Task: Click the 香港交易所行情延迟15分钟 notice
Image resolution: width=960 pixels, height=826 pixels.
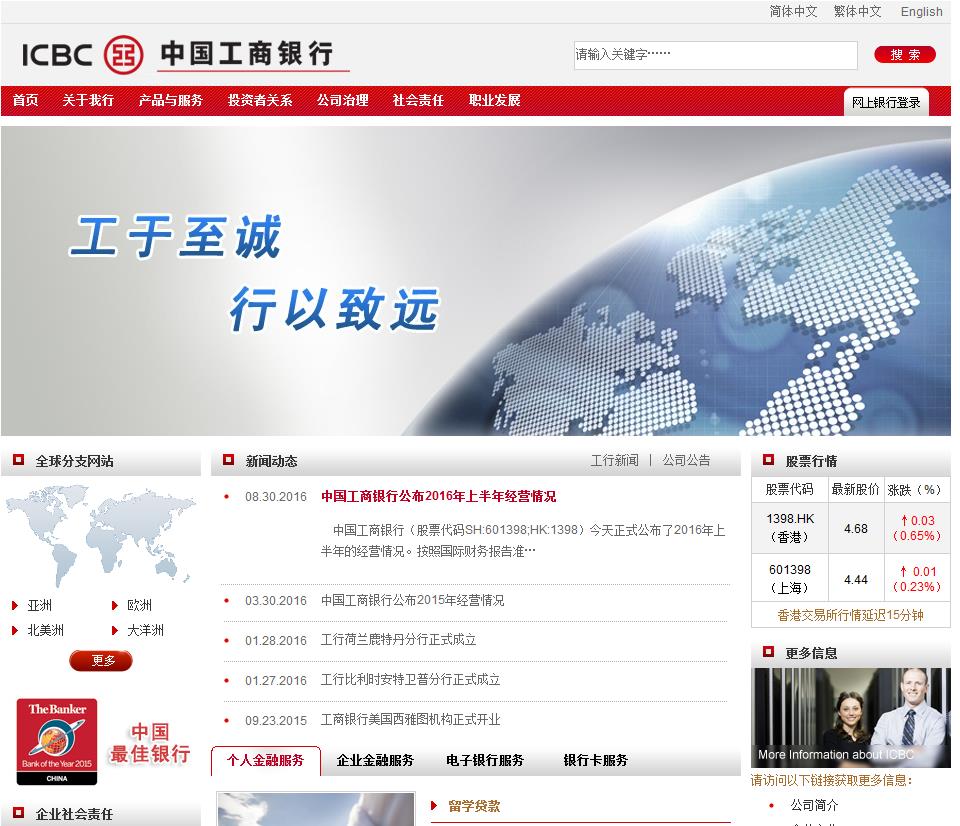Action: click(x=850, y=615)
